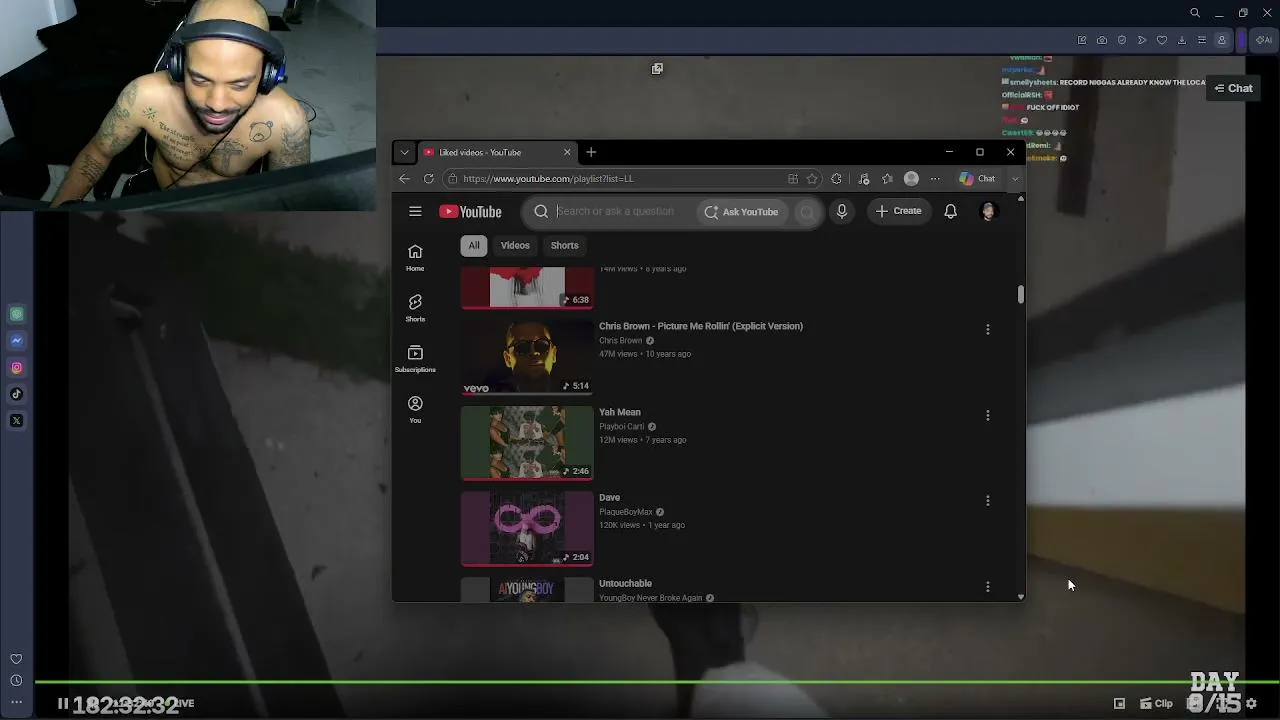Screen dimensions: 1280x720
Task: Open the Instagram icon in the left sidebar
Action: pos(16,367)
